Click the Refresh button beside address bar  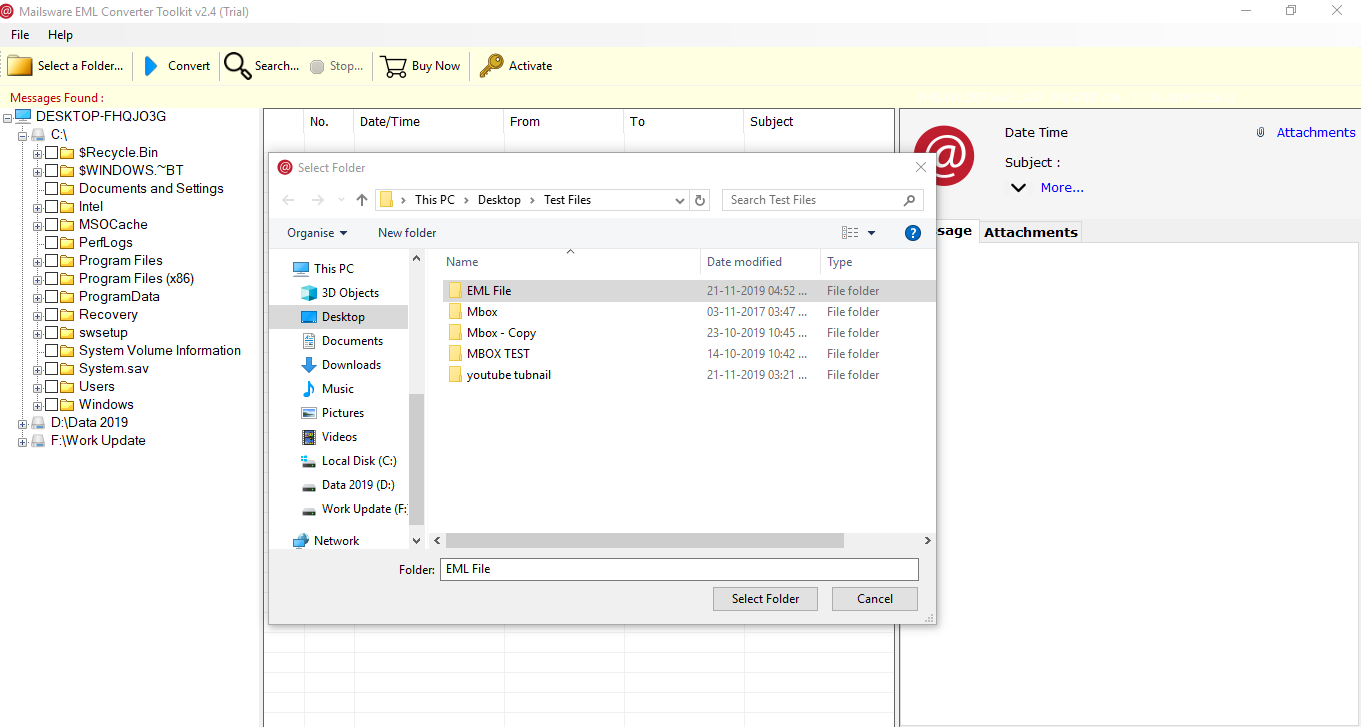pos(701,200)
